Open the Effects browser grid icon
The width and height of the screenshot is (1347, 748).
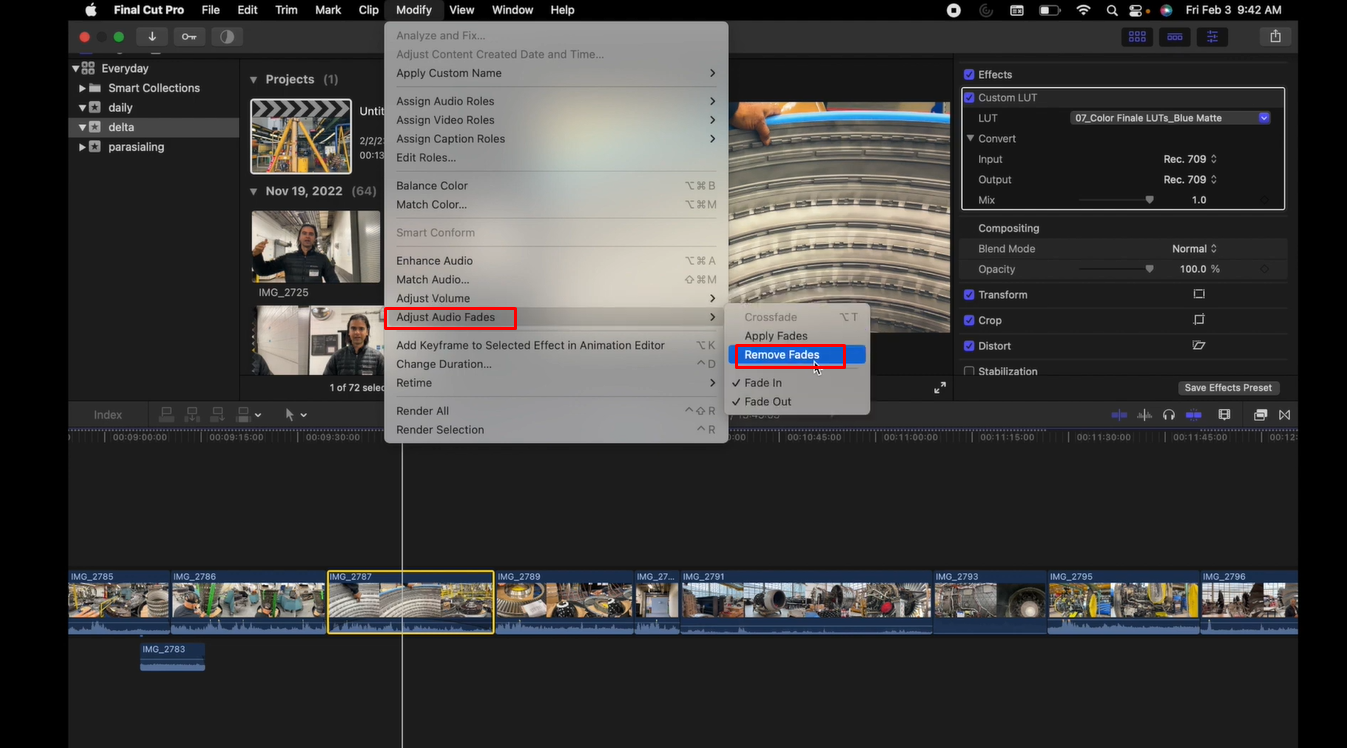pyautogui.click(x=1136, y=36)
